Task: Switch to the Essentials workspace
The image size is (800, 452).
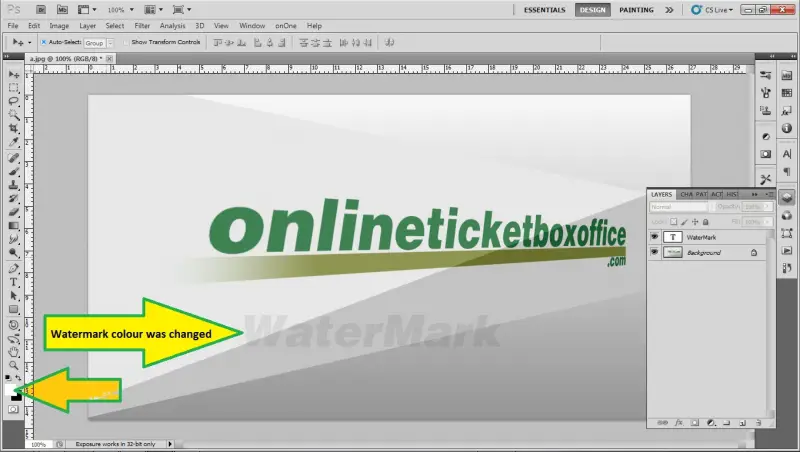Action: click(x=544, y=10)
